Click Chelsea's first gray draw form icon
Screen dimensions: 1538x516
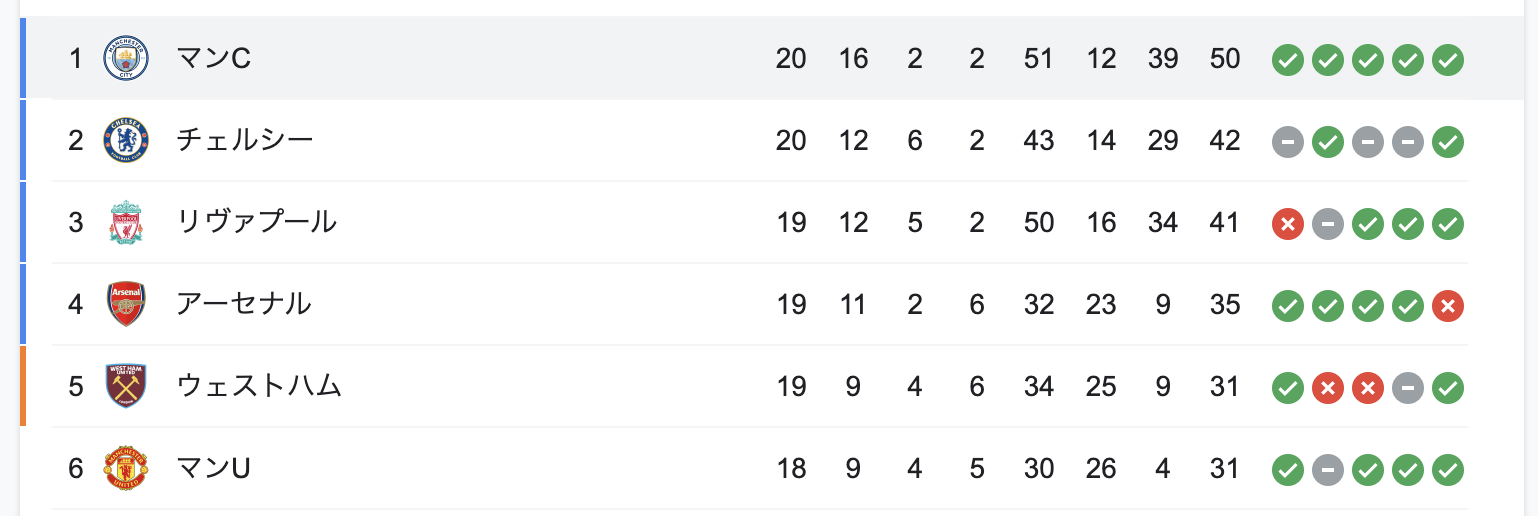click(x=1288, y=142)
